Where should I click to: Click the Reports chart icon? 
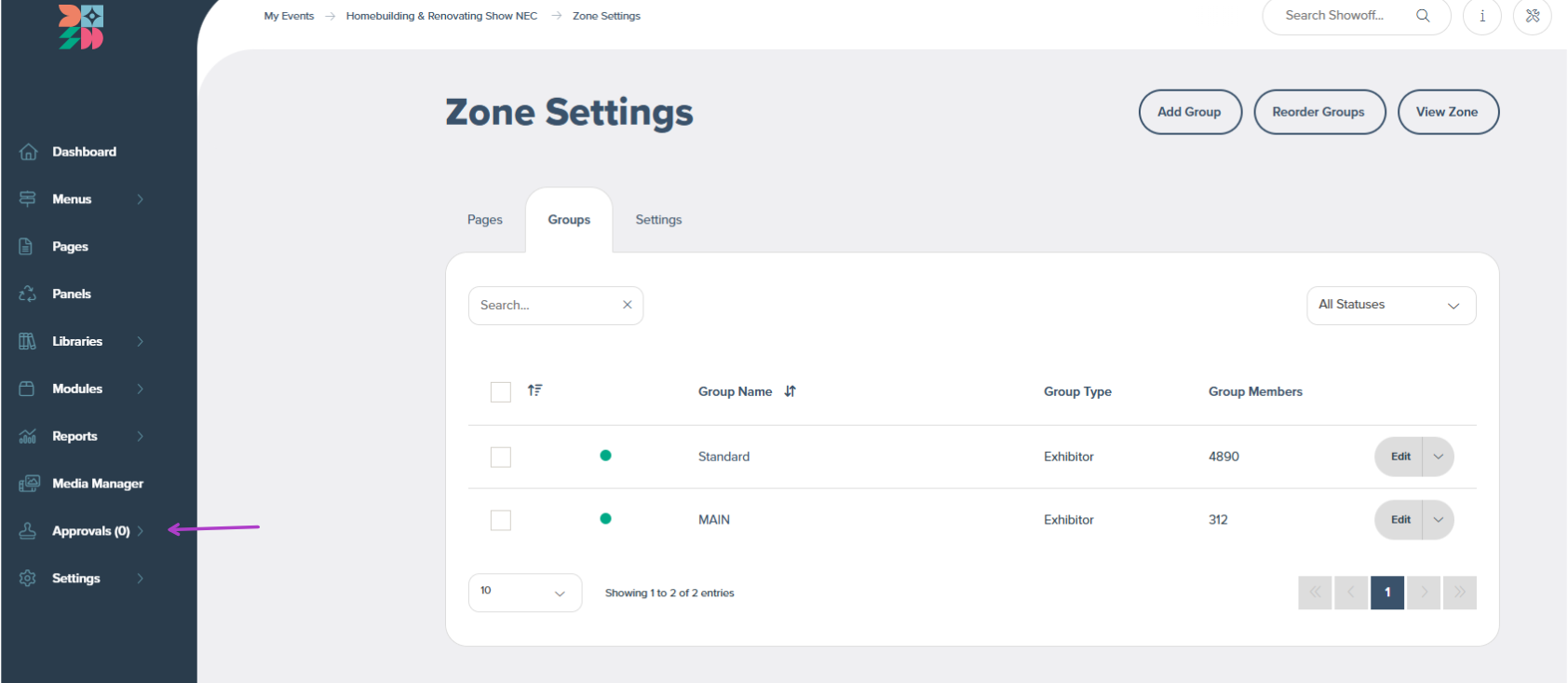click(28, 436)
